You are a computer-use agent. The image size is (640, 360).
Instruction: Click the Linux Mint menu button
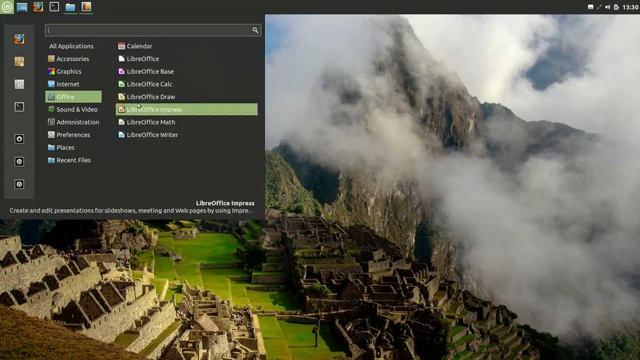7,7
